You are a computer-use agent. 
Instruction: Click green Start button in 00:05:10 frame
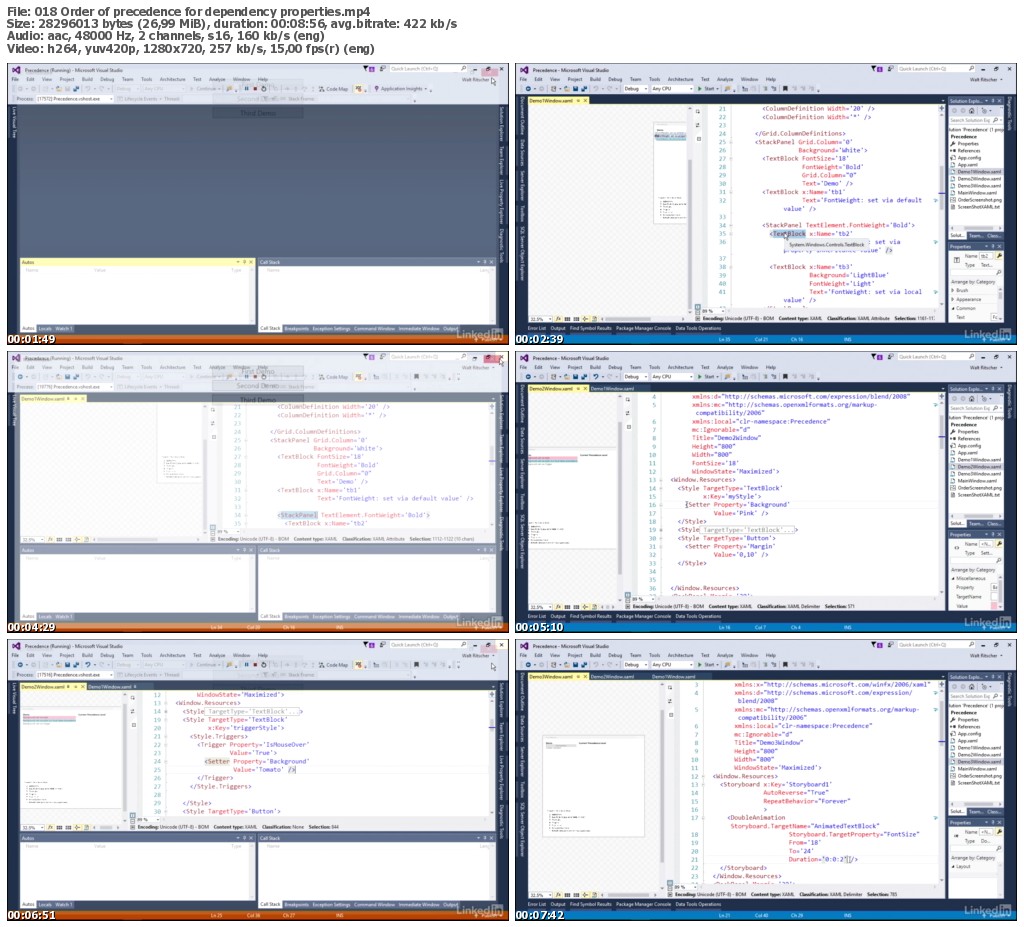tap(707, 377)
